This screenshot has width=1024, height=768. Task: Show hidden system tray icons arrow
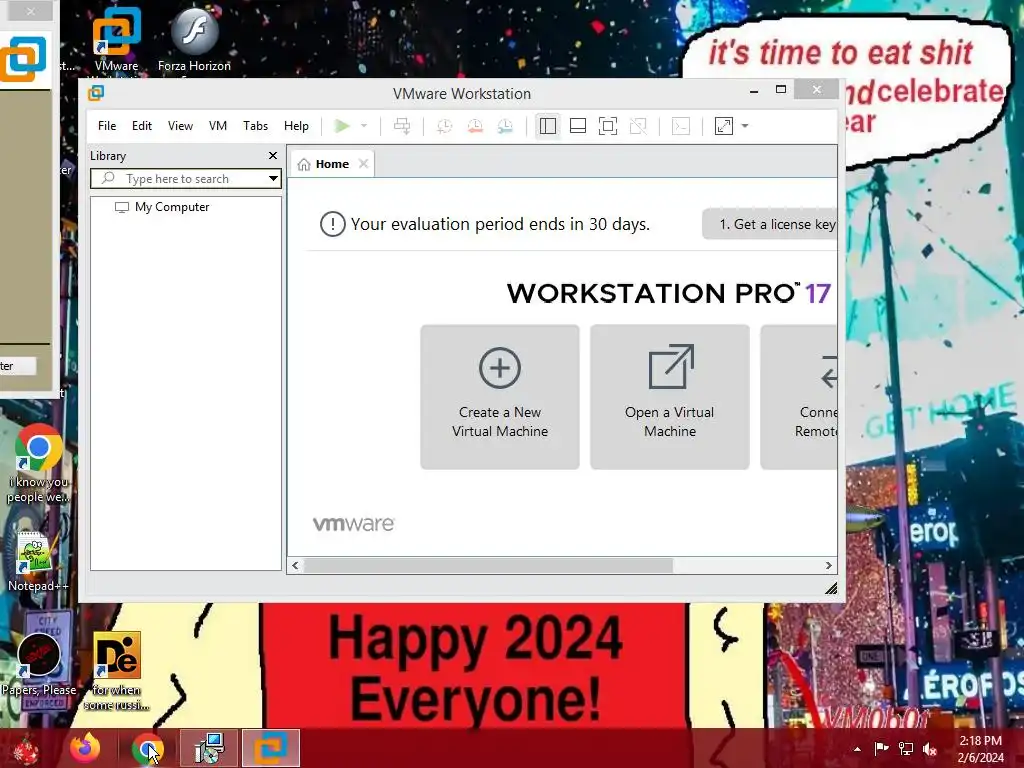857,749
